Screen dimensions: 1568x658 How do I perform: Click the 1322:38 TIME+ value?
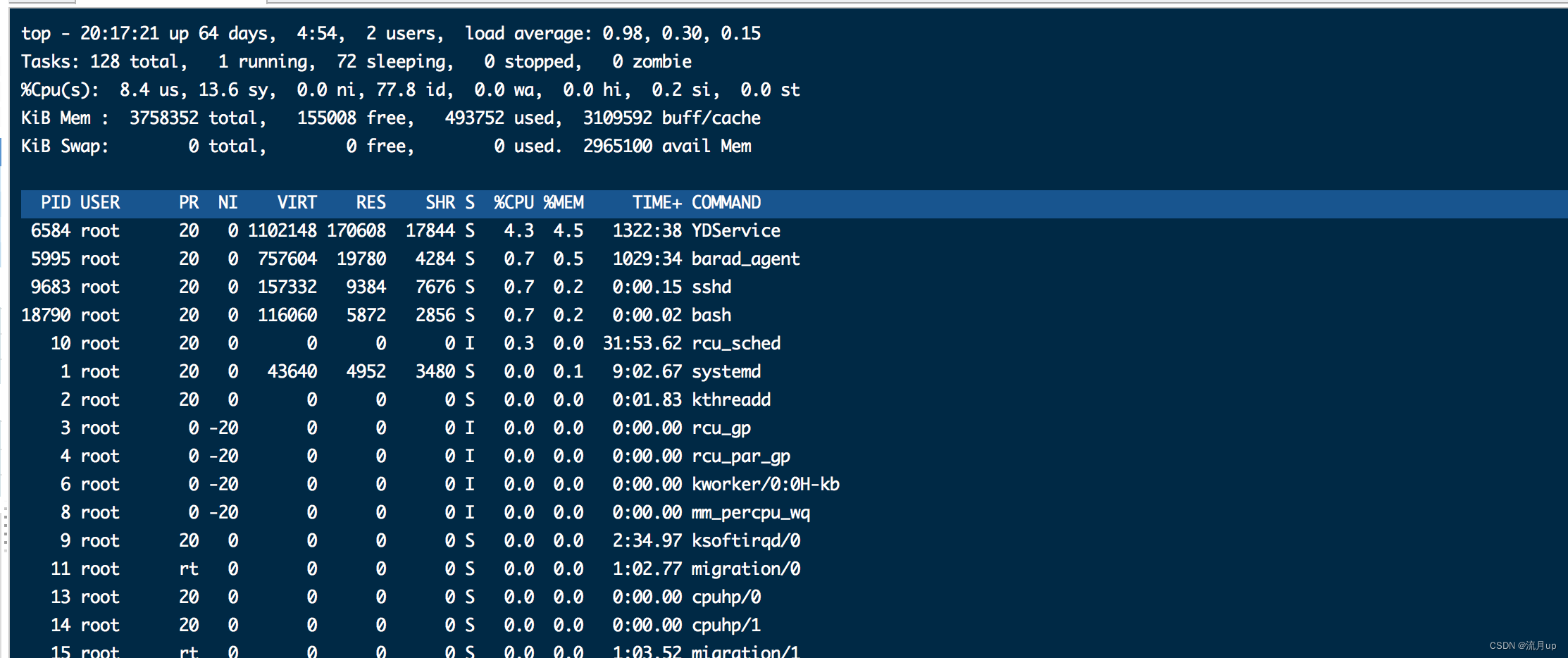click(647, 231)
